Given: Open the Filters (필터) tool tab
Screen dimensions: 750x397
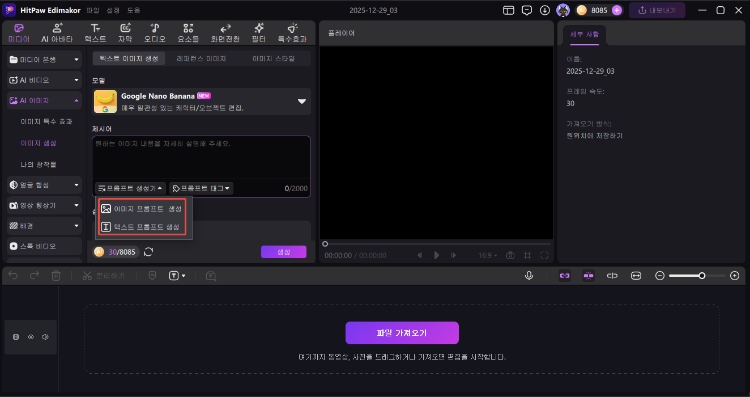Looking at the screenshot, I should (259, 33).
